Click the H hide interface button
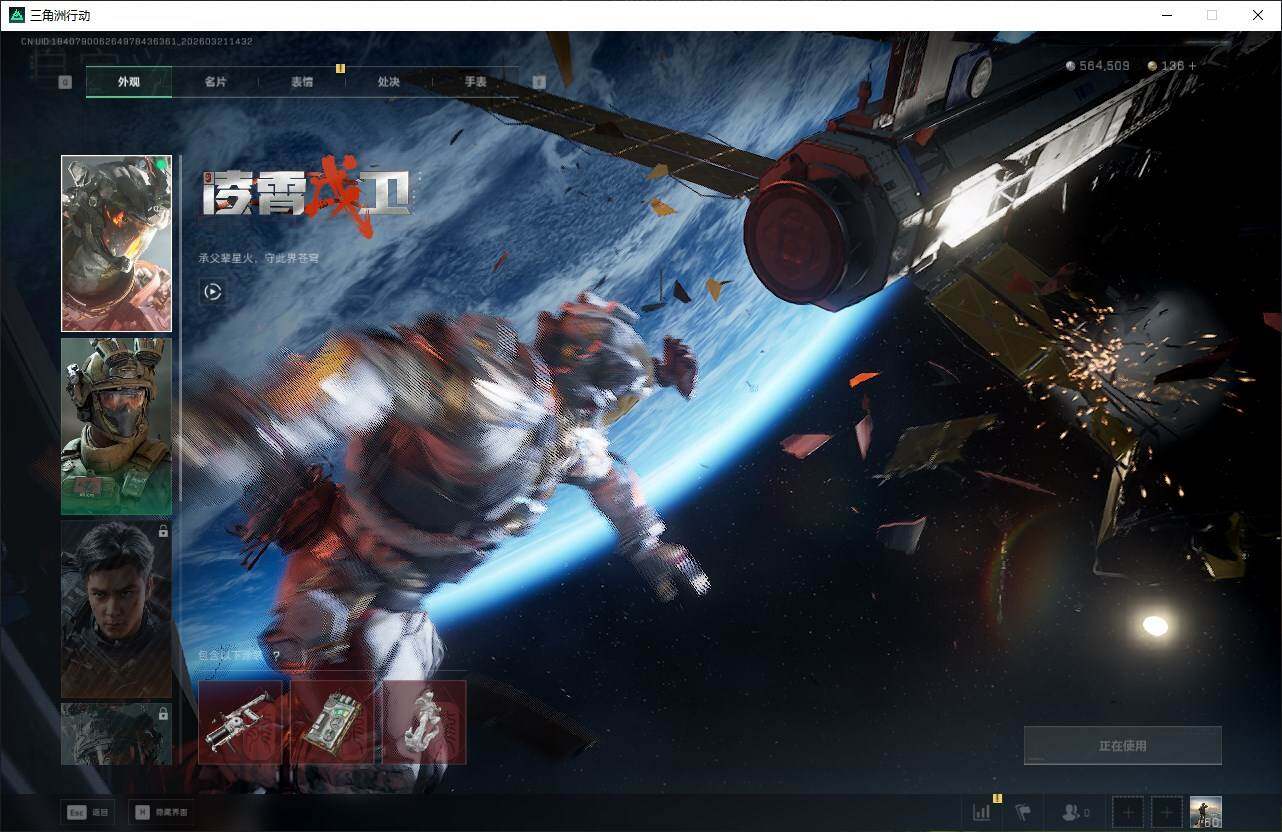This screenshot has height=832, width=1282. 163,812
